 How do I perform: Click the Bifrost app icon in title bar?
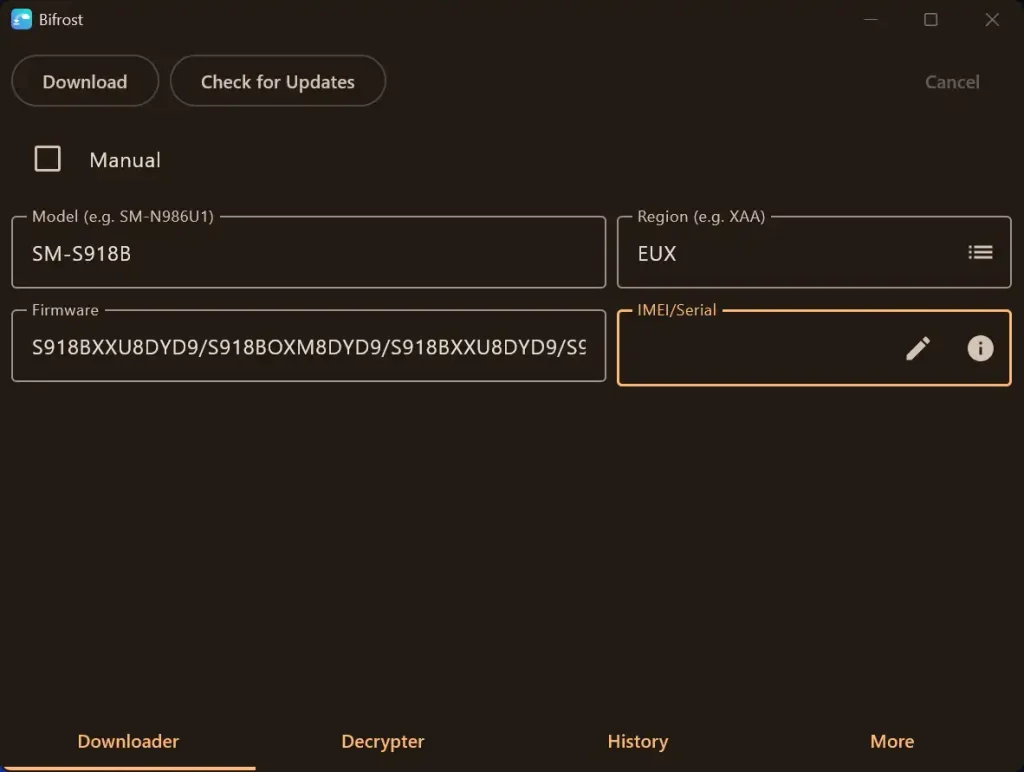coord(22,19)
